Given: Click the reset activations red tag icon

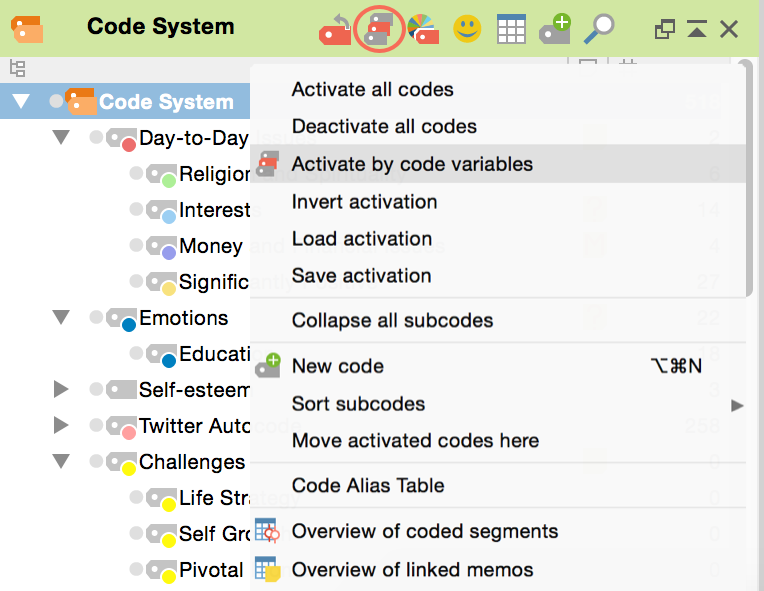Looking at the screenshot, I should click(x=335, y=30).
